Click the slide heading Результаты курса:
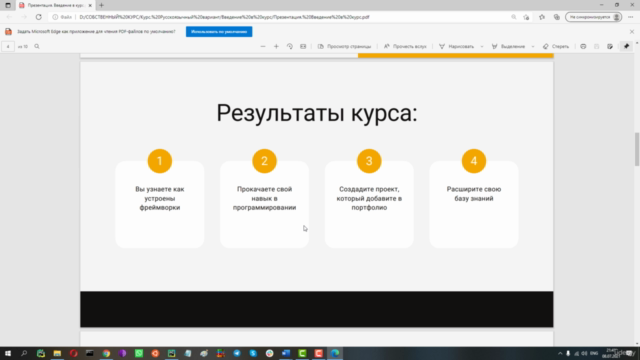 [x=317, y=113]
